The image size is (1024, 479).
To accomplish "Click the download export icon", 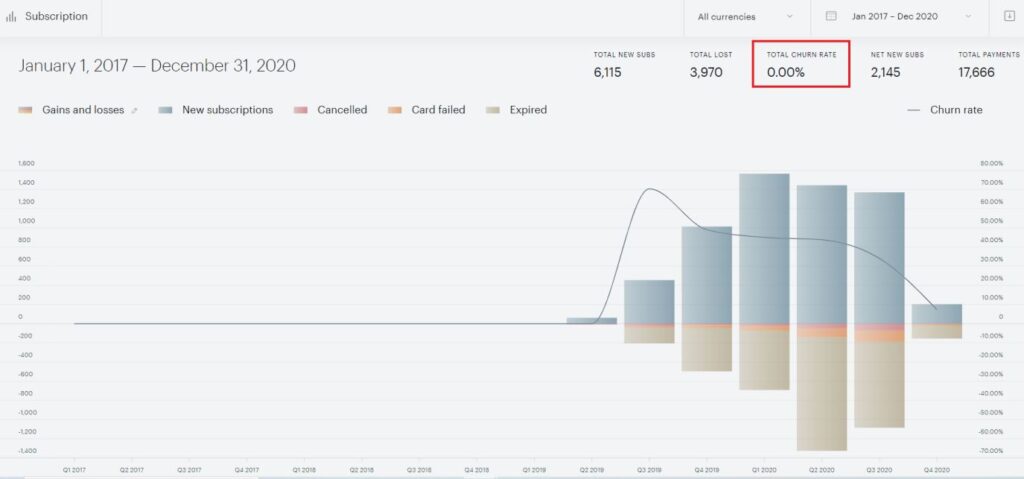I will [x=1010, y=16].
